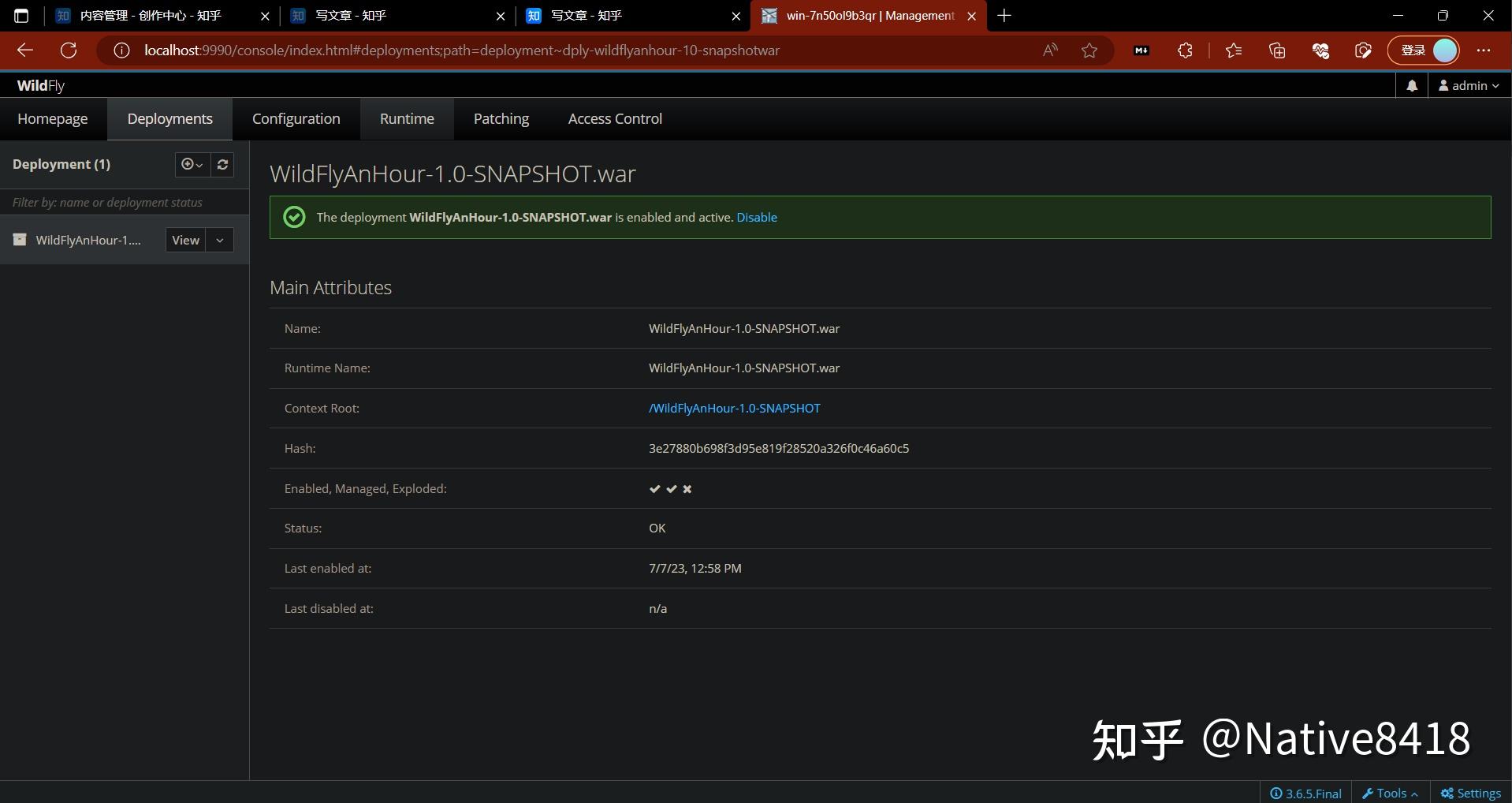Screen dimensions: 1512x803
Task: Click the Main Attributes section heading
Action: pos(331,288)
